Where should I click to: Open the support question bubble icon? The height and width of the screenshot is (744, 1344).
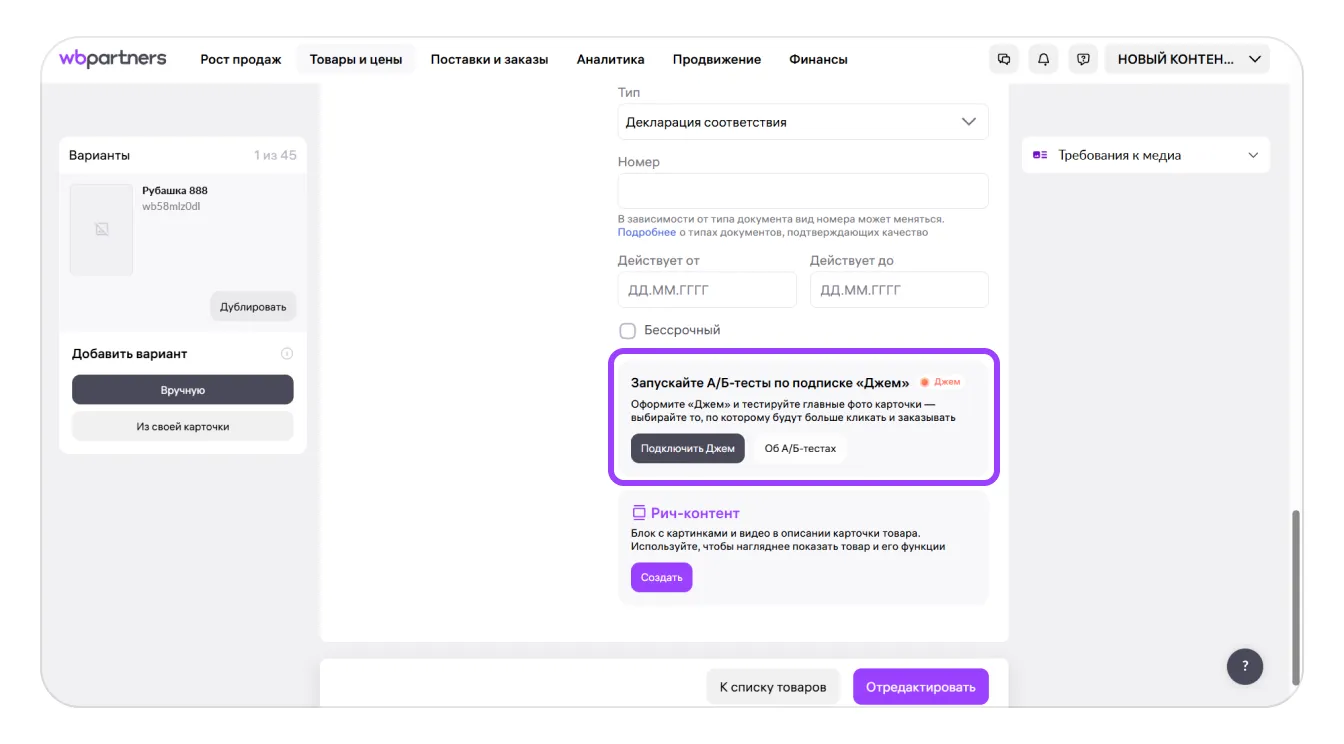point(1083,59)
